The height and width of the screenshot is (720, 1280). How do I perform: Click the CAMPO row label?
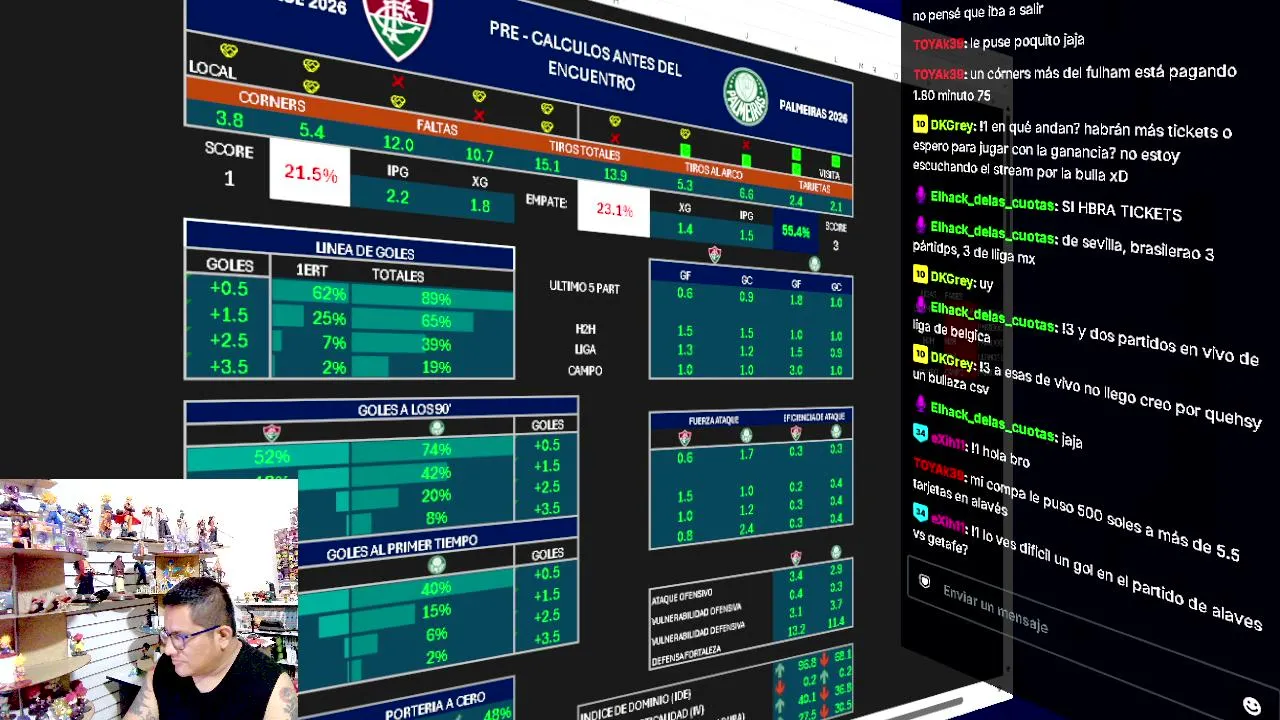[585, 371]
